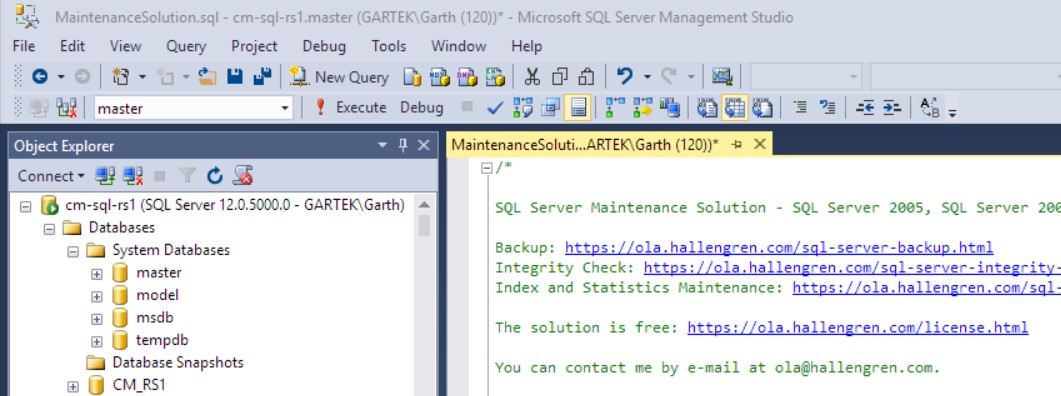Click the Copy icon

point(559,77)
